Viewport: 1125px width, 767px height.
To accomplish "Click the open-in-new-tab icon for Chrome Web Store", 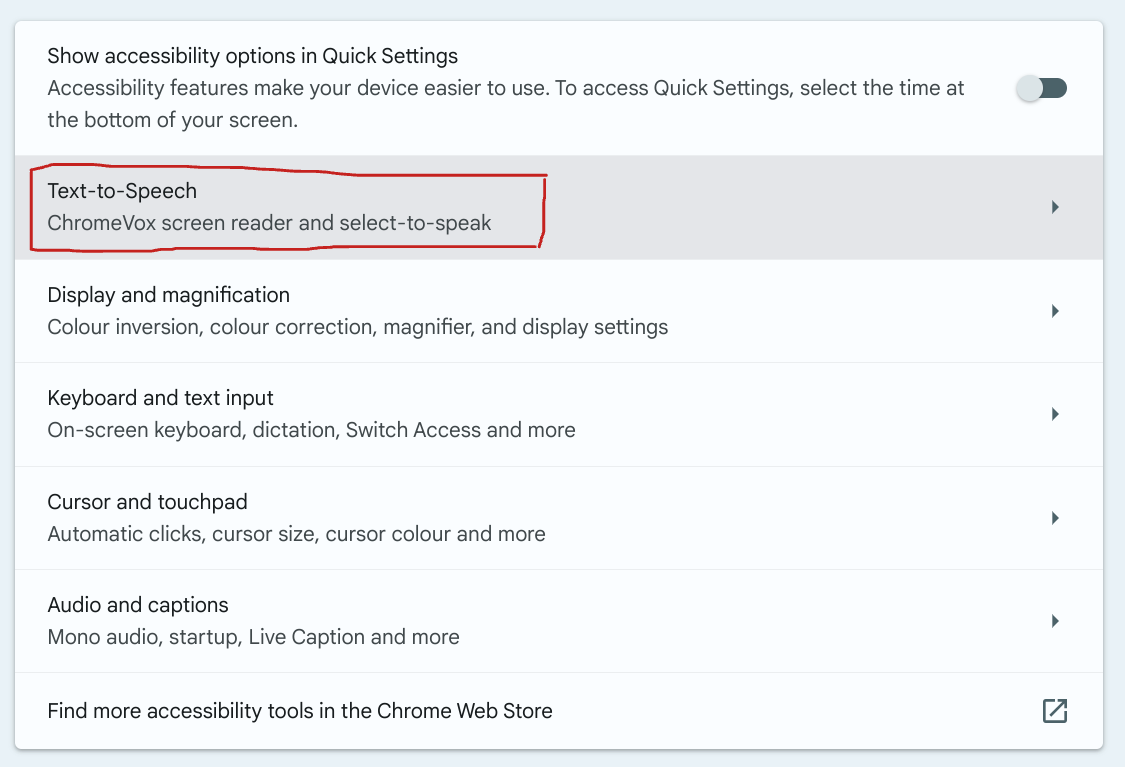I will click(1054, 711).
